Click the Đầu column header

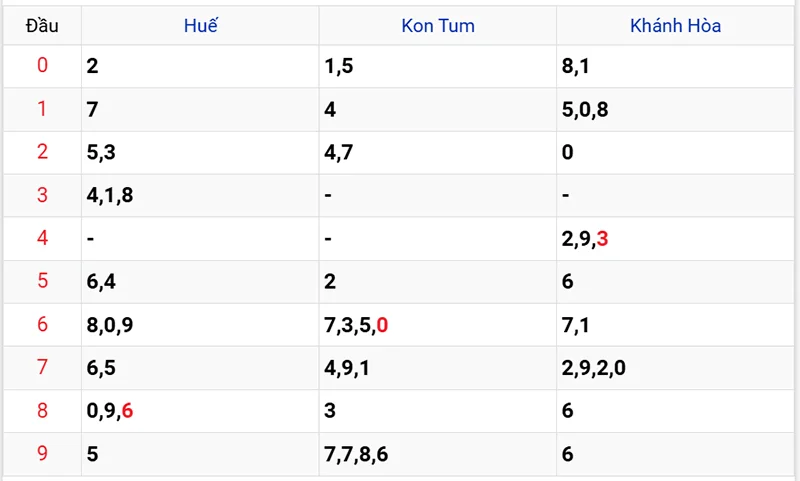pos(42,26)
